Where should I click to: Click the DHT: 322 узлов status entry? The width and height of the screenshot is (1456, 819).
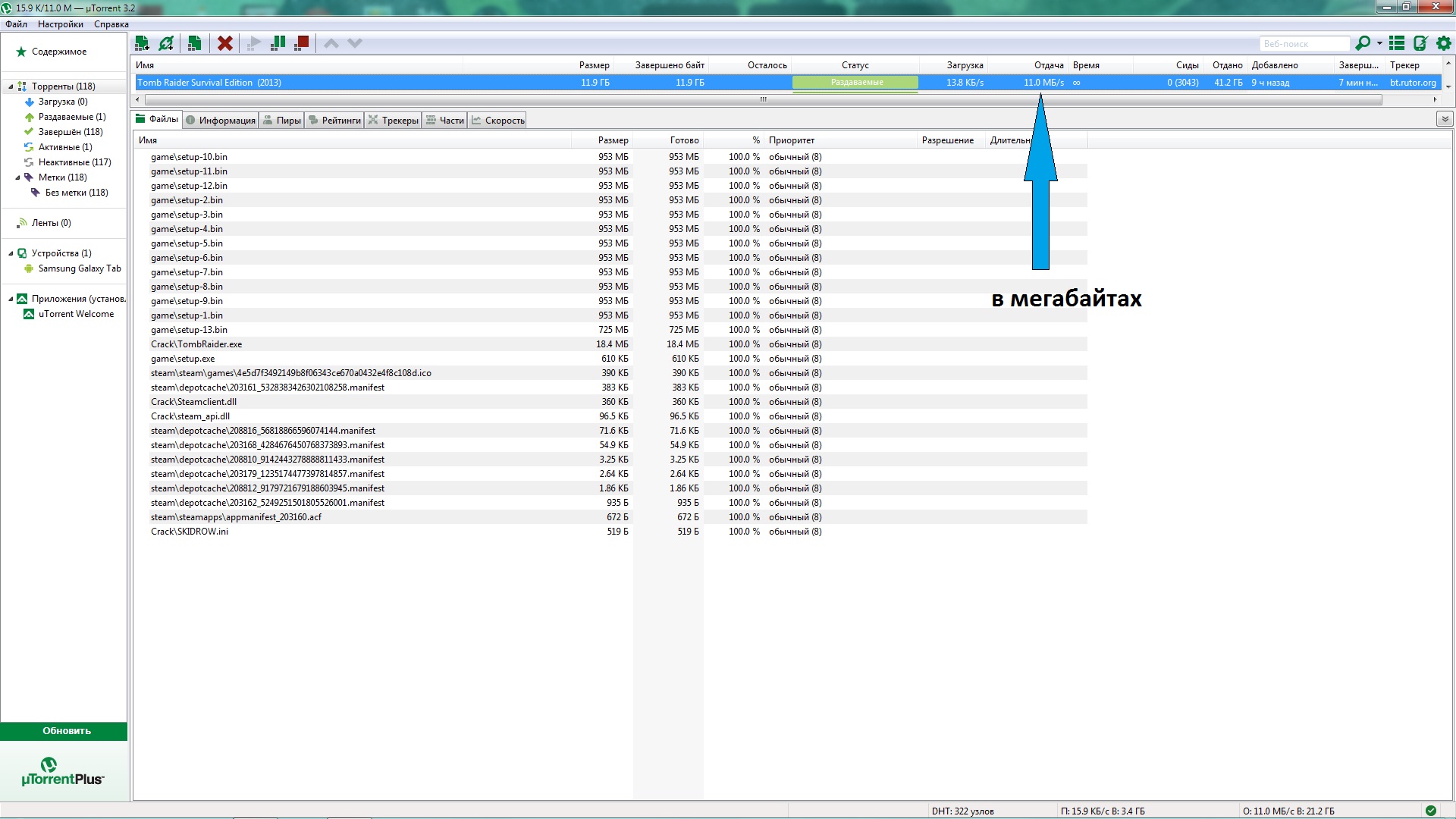(962, 811)
